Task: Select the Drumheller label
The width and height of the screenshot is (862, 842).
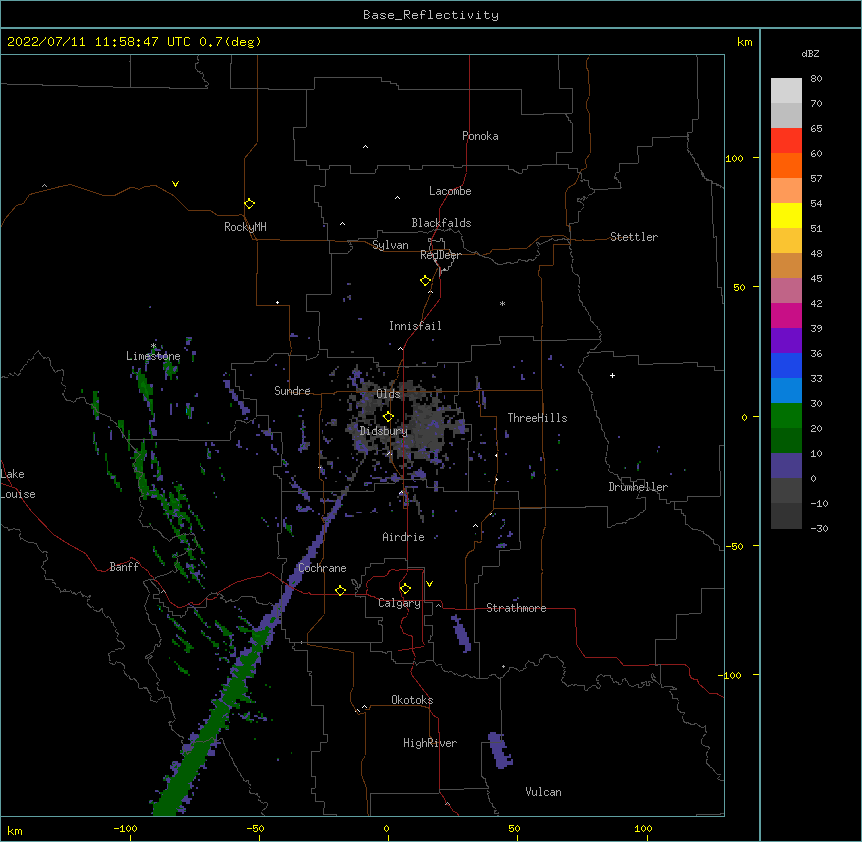Action: (x=638, y=487)
